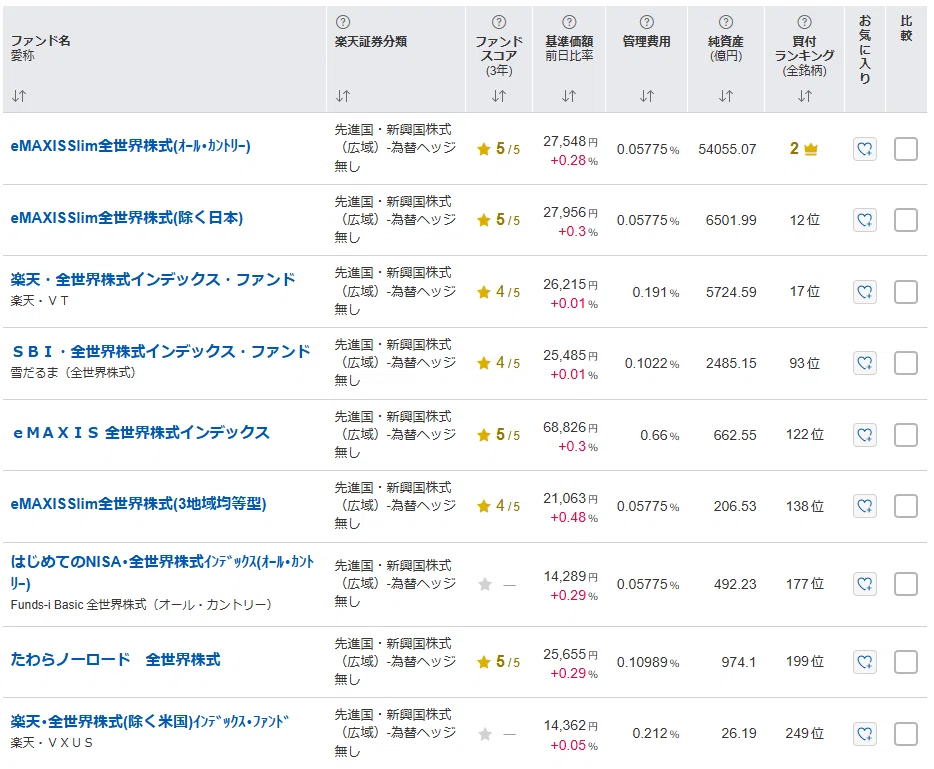Favorite eMAXIS Slim 3地域均等型 heart icon

[865, 506]
